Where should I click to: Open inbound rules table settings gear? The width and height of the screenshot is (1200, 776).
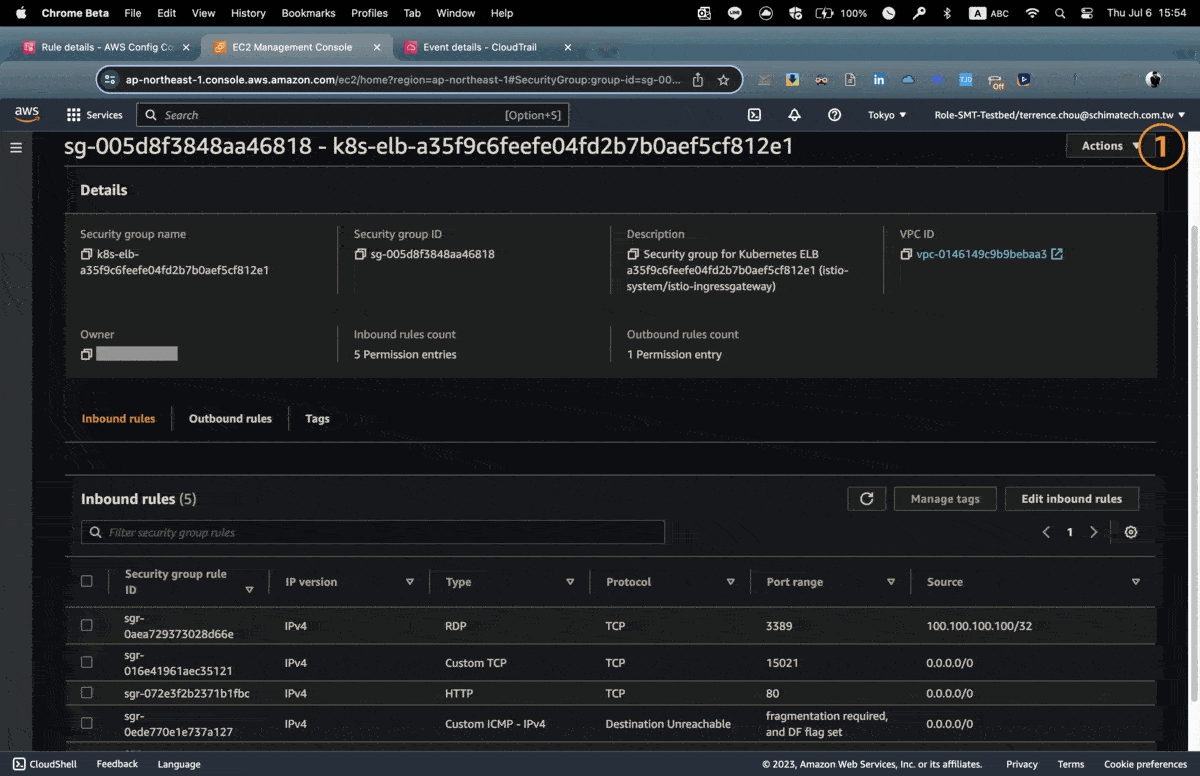[x=1130, y=532]
